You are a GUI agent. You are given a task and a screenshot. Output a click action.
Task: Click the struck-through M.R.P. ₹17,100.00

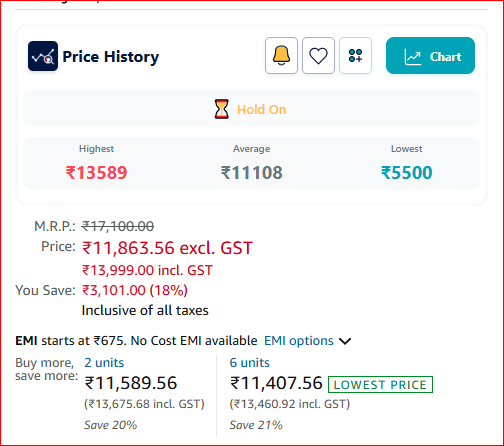118,226
